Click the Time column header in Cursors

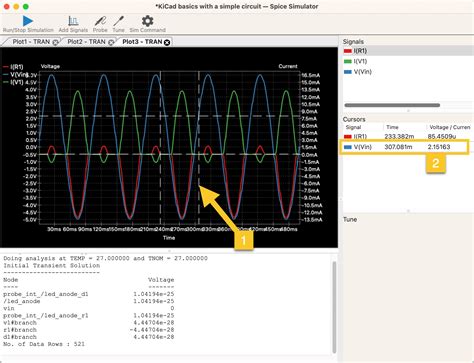point(392,127)
